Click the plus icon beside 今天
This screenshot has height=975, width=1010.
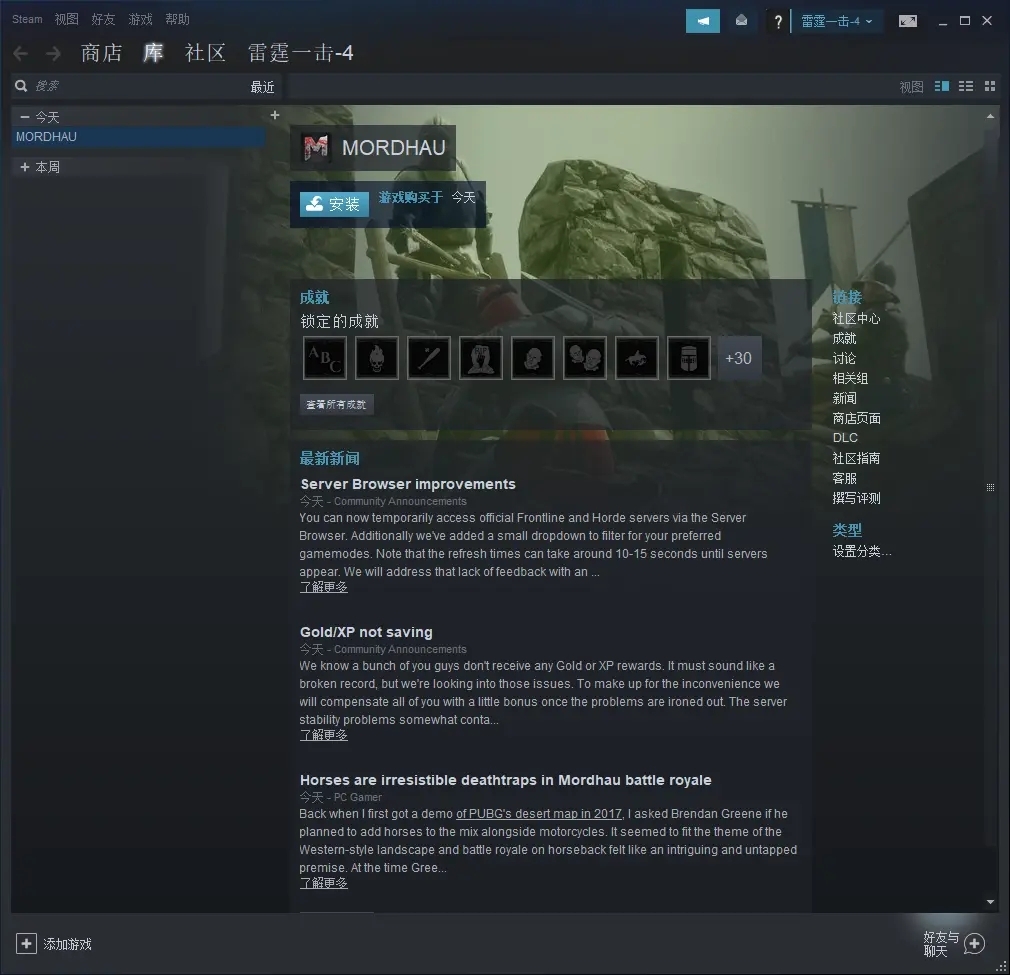[275, 115]
